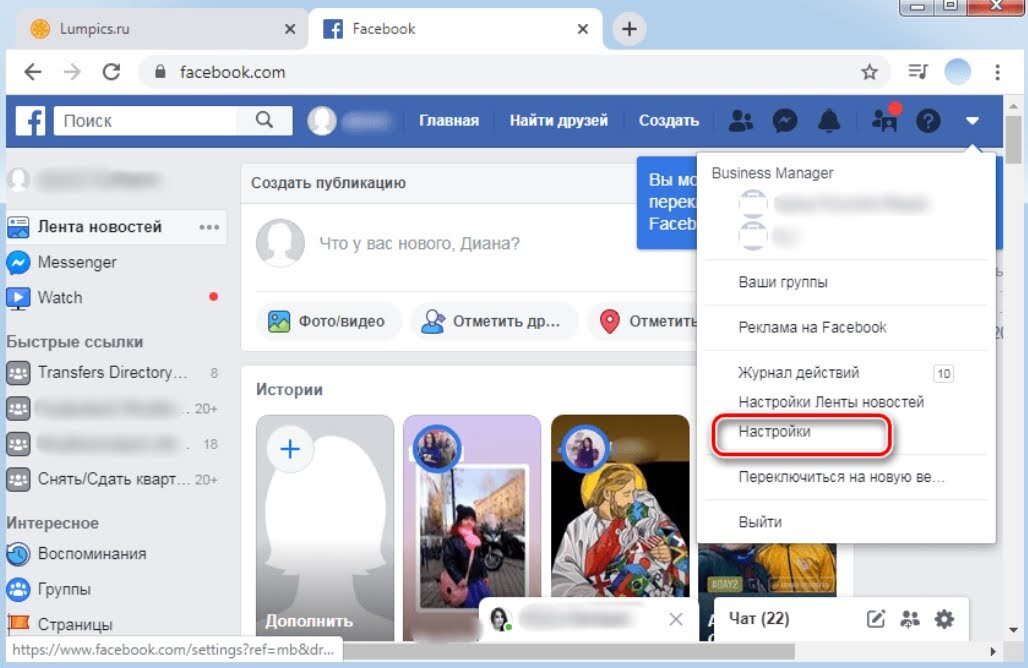Open Найти друзей link
1028x668 pixels.
[558, 121]
